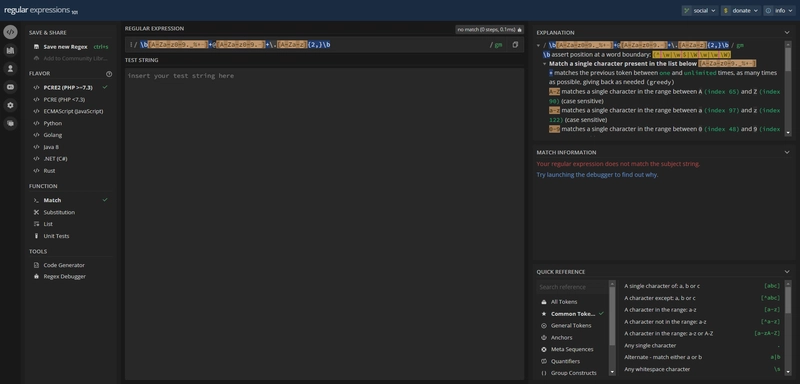
Task: Click the Meta Sequences category icon
Action: click(544, 349)
